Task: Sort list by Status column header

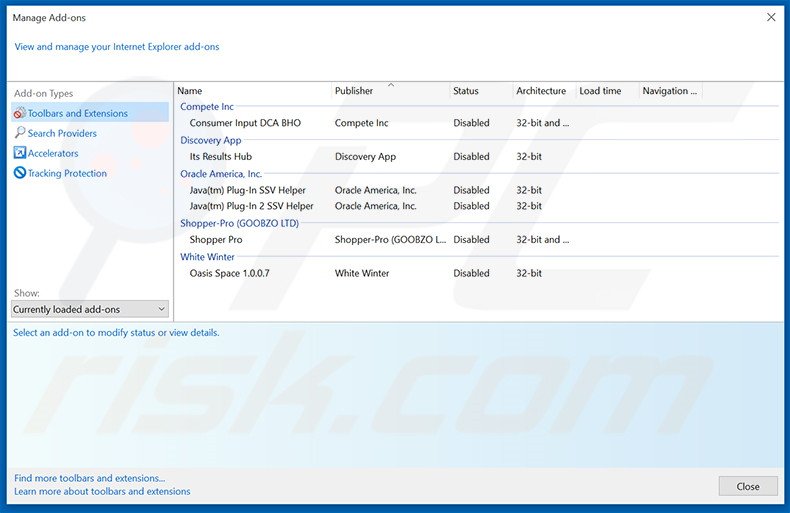Action: pyautogui.click(x=481, y=91)
